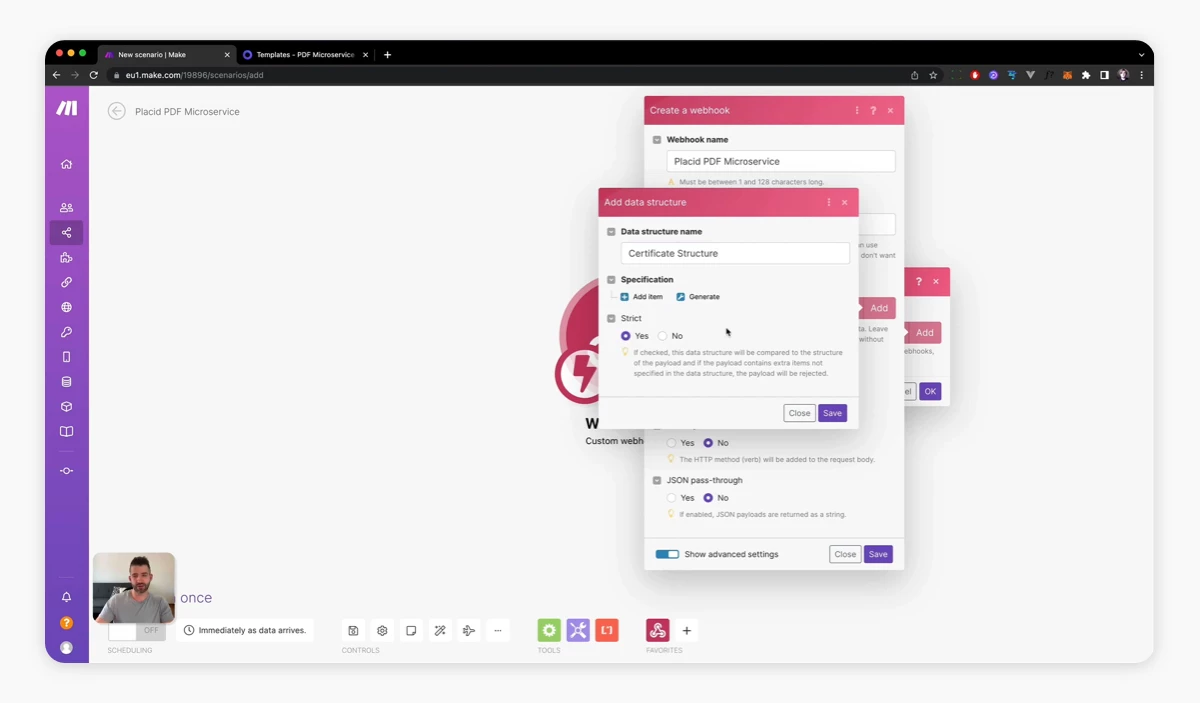Click the Explain flow airplane icon
Image resolution: width=1200 pixels, height=703 pixels.
pyautogui.click(x=469, y=631)
